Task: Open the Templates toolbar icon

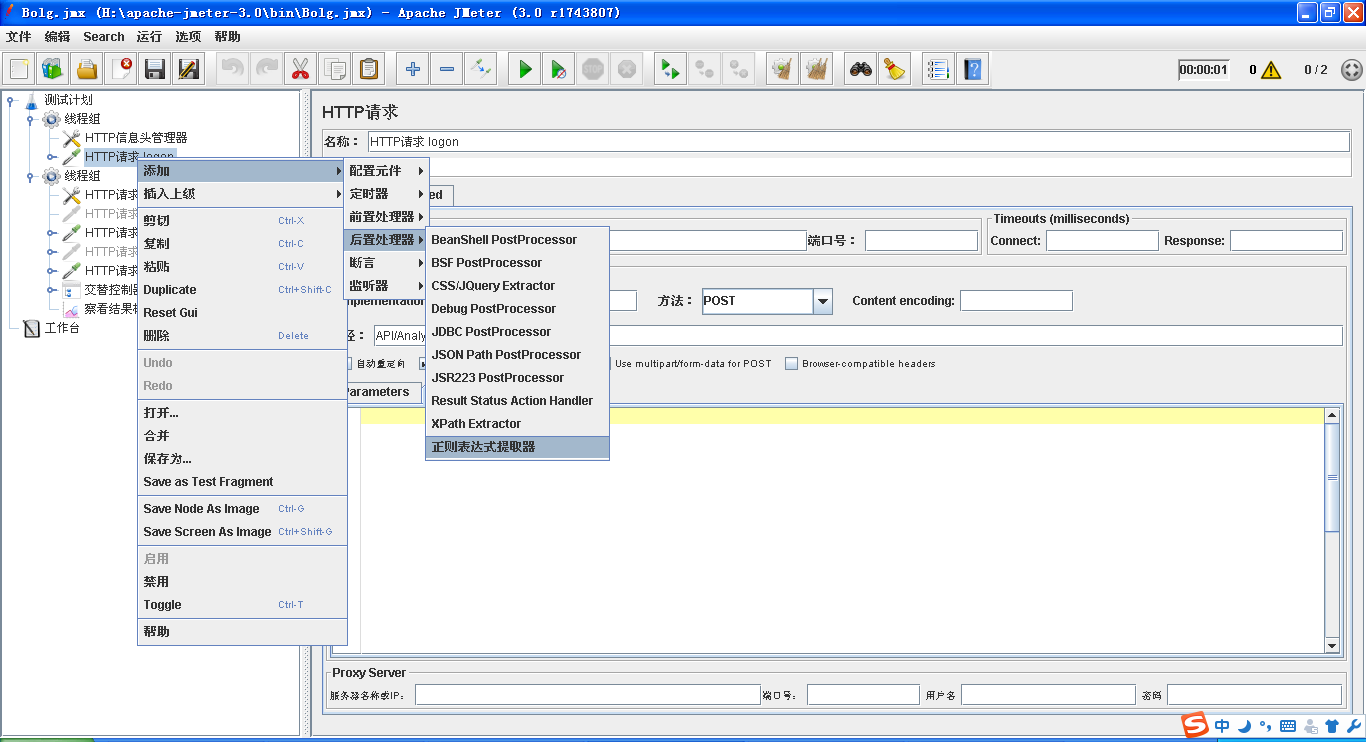Action: [x=52, y=69]
